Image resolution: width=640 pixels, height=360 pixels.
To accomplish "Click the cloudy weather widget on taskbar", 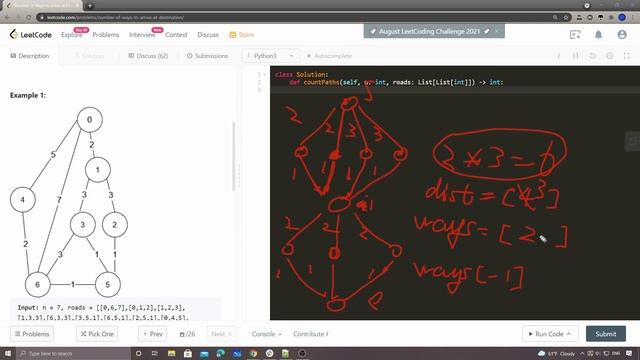I will tap(556, 353).
